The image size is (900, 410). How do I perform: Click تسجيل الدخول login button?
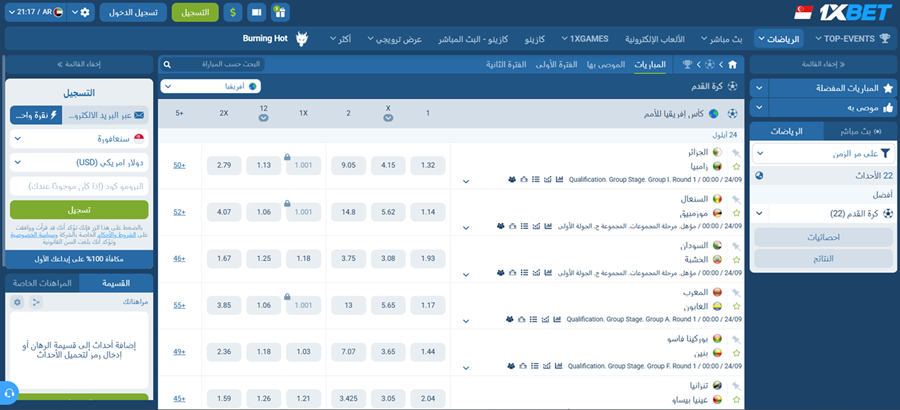pos(133,12)
